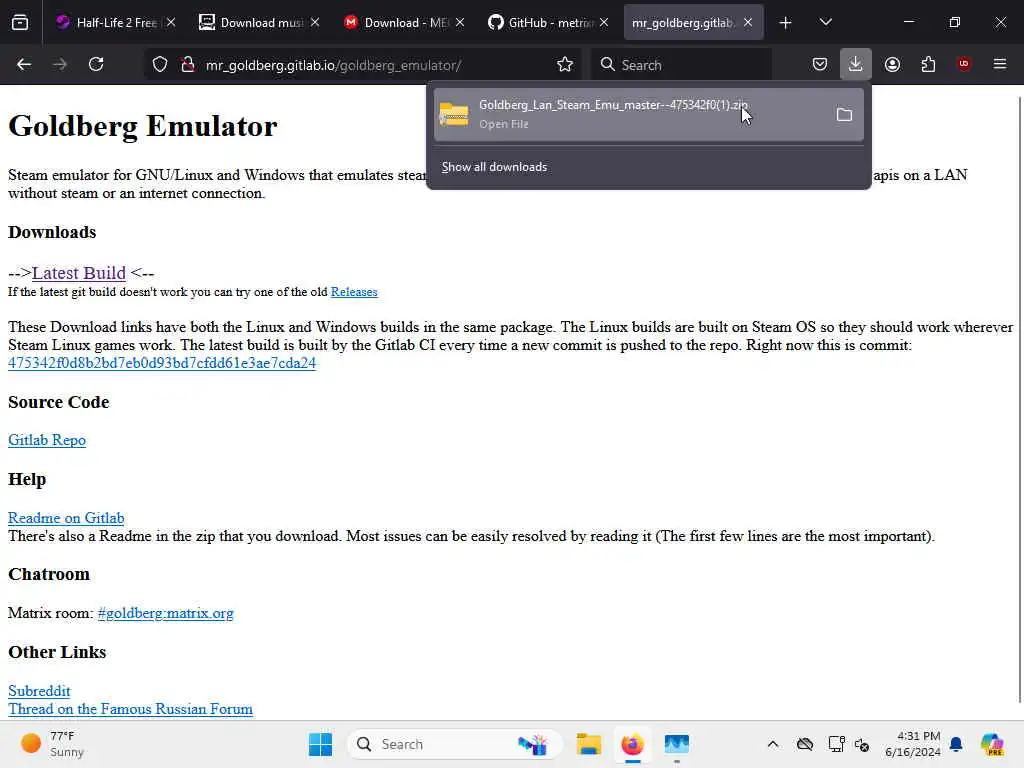This screenshot has height=768, width=1024.
Task: Expand the list all tabs chevron
Action: (x=826, y=23)
